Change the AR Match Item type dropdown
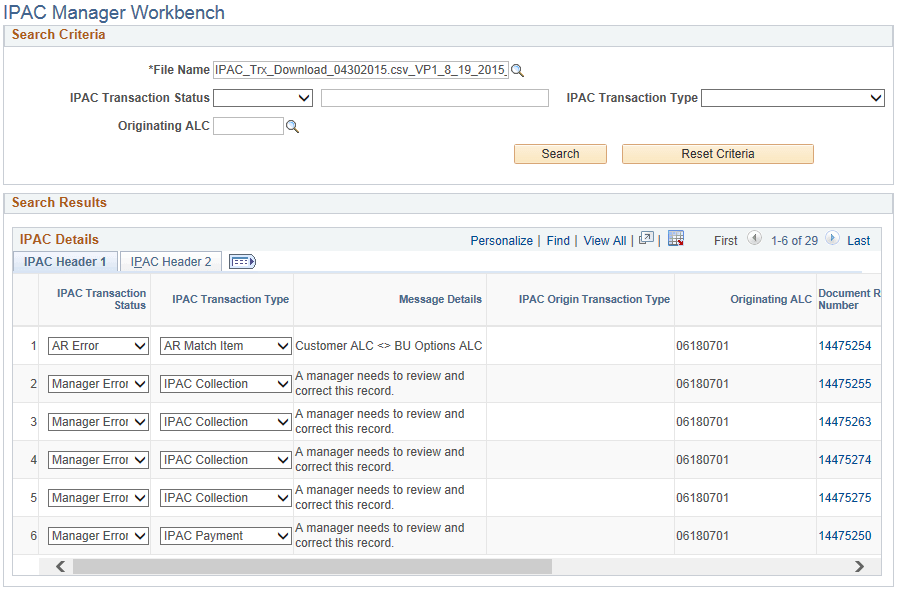This screenshot has height=592, width=899. (x=225, y=345)
